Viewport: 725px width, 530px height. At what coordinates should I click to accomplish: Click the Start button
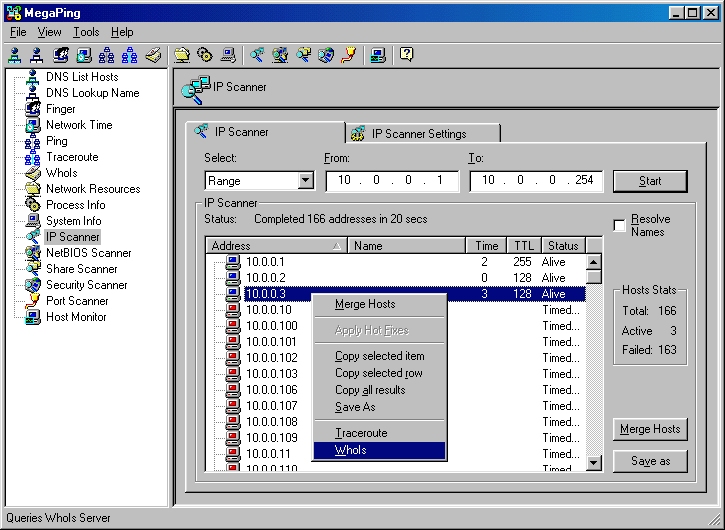650,181
